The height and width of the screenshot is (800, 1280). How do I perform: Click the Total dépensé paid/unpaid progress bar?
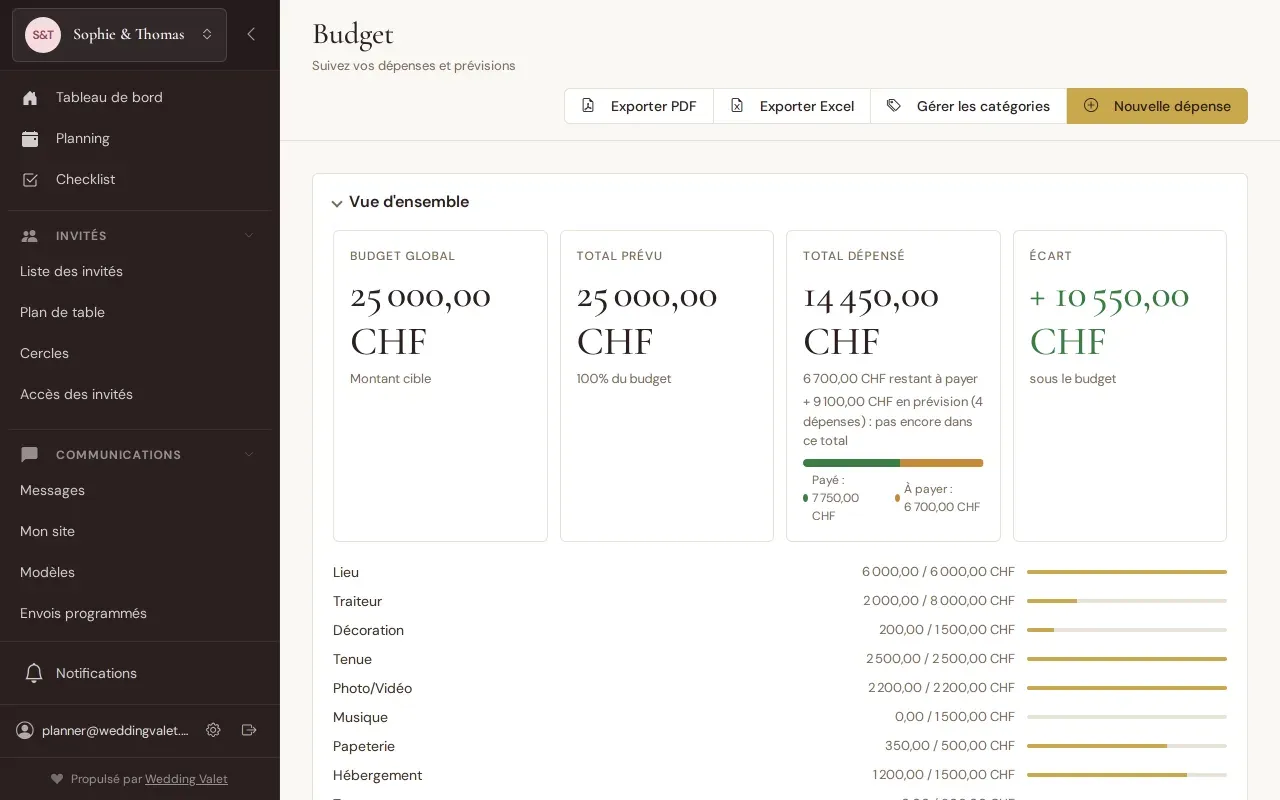(x=893, y=463)
